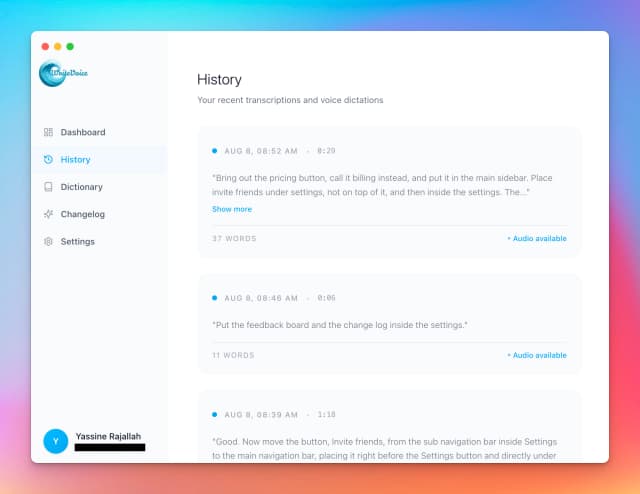Click the 'Bring out the pricing button' transcription text
Screen dimensions: 640x494
[382, 185]
